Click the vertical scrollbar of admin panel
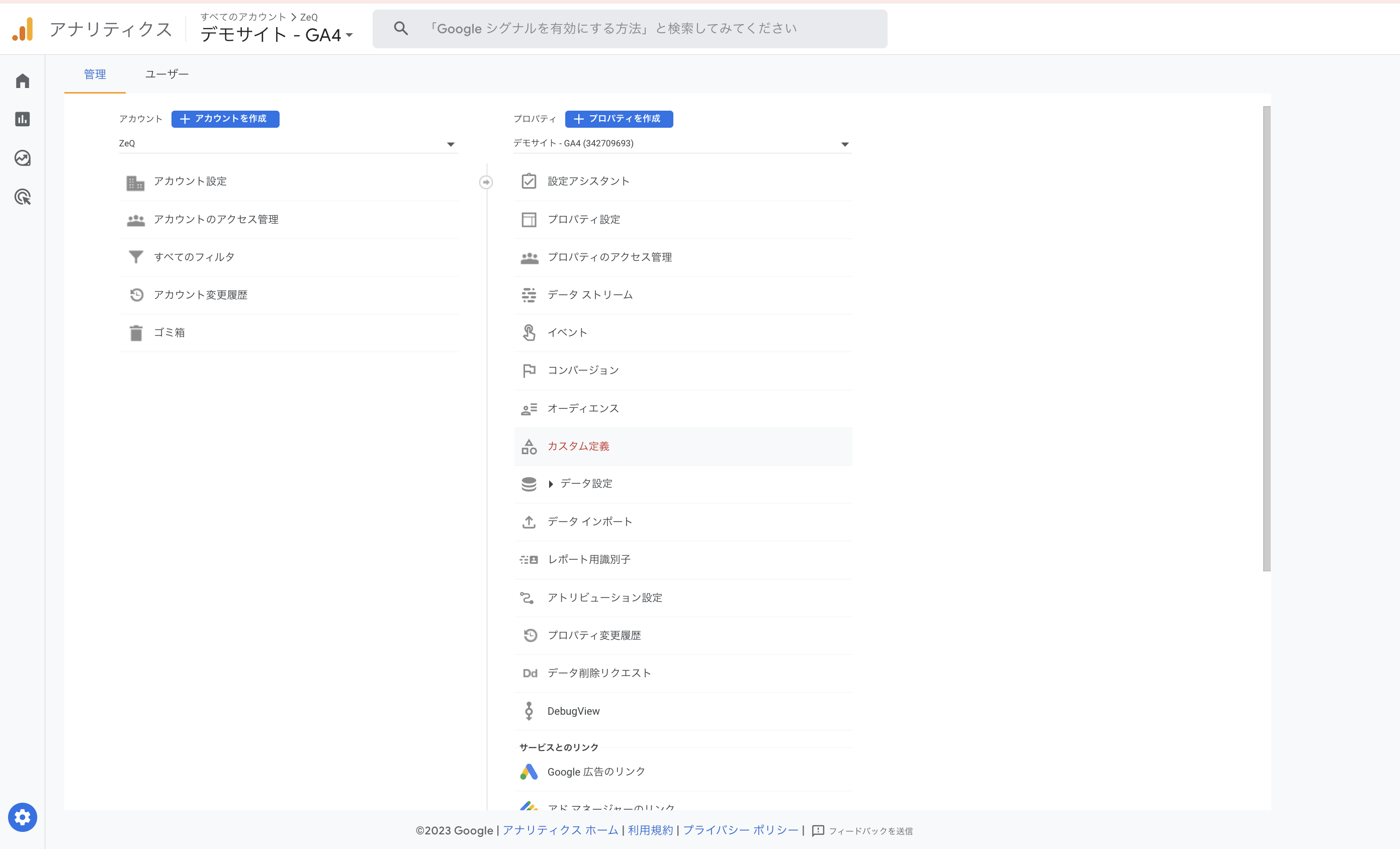 tap(1266, 338)
